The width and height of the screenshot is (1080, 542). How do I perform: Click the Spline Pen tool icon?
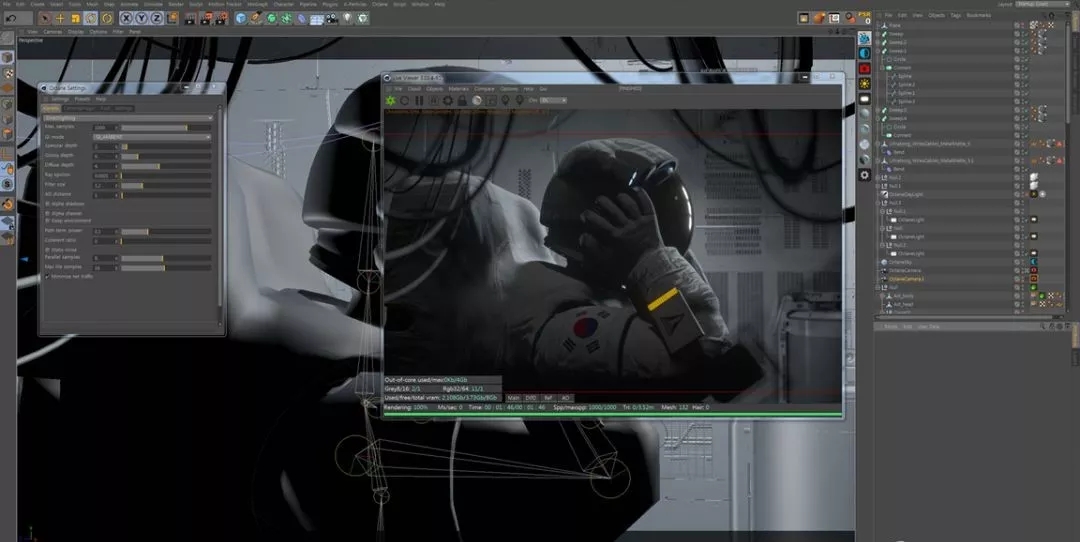[256, 19]
